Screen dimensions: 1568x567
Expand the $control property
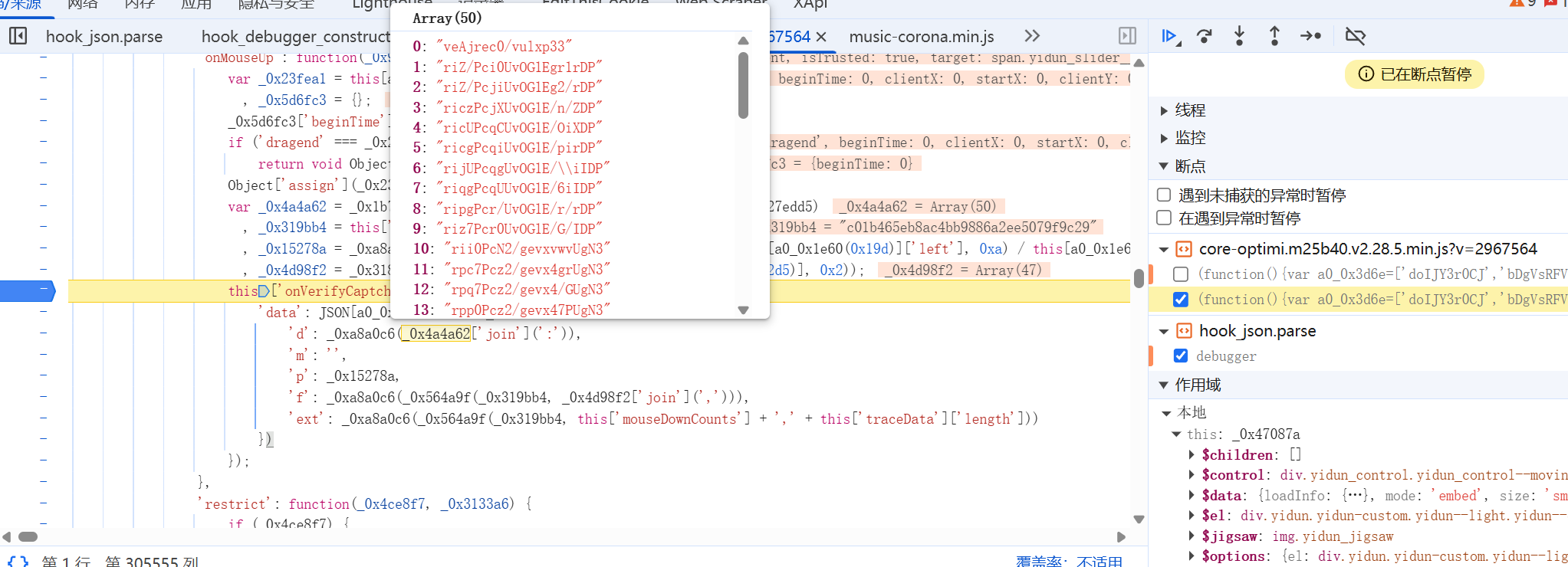[1192, 475]
